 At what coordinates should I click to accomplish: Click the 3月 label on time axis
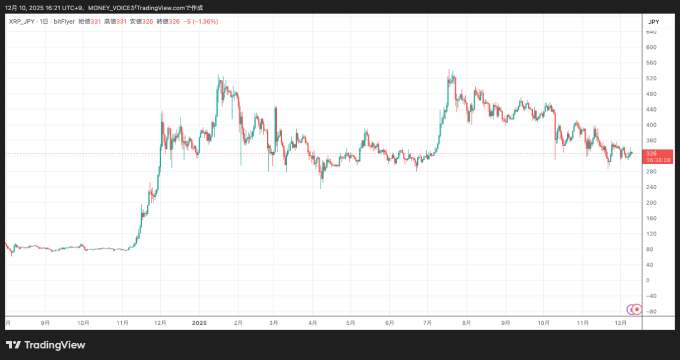[x=273, y=323]
